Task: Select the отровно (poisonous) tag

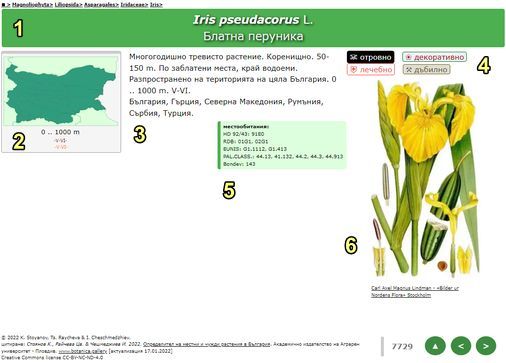Action: click(x=370, y=57)
